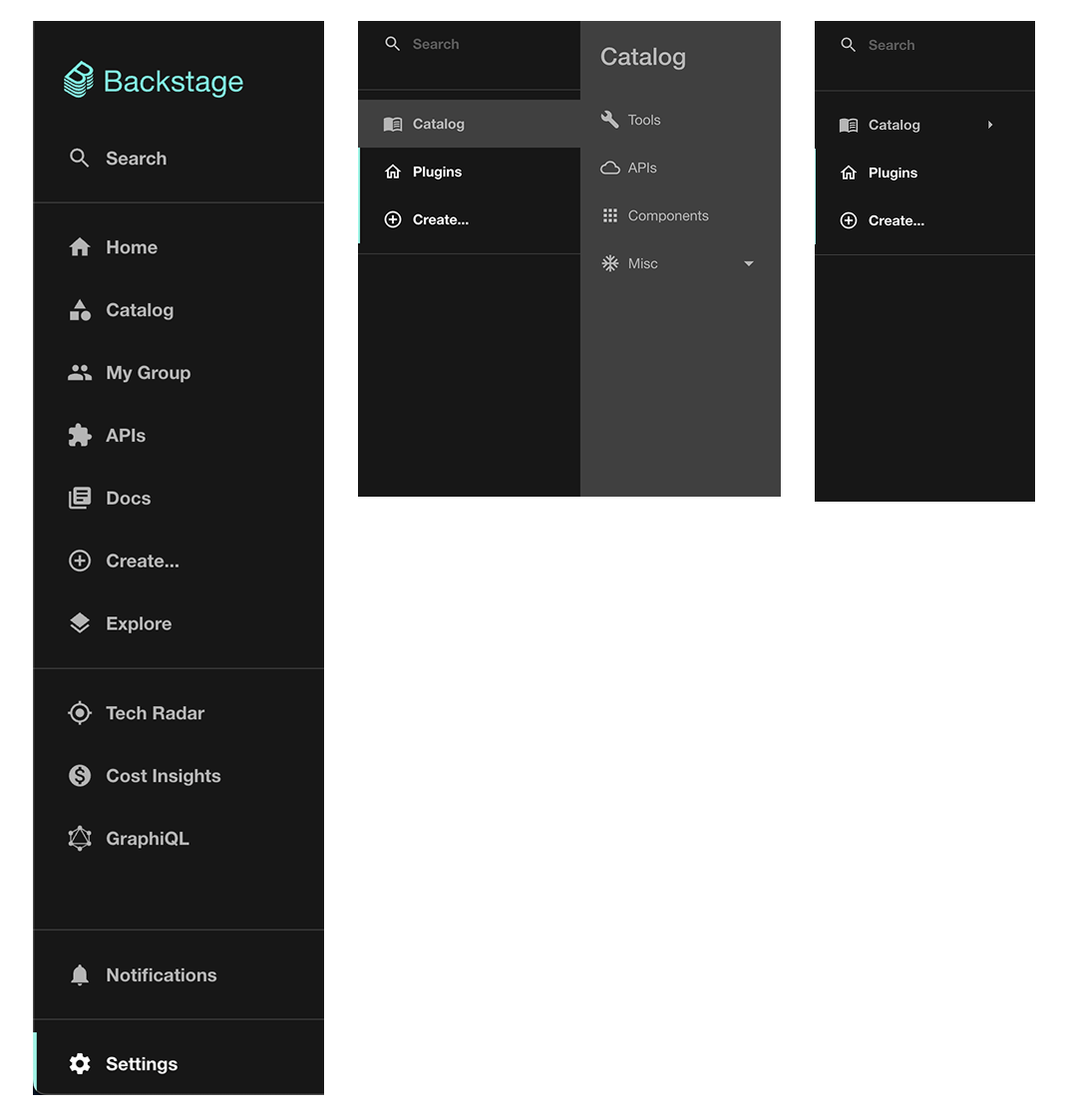Click the Create plus icon in middle sidebar
This screenshot has width=1068, height=1120.
[x=392, y=219]
